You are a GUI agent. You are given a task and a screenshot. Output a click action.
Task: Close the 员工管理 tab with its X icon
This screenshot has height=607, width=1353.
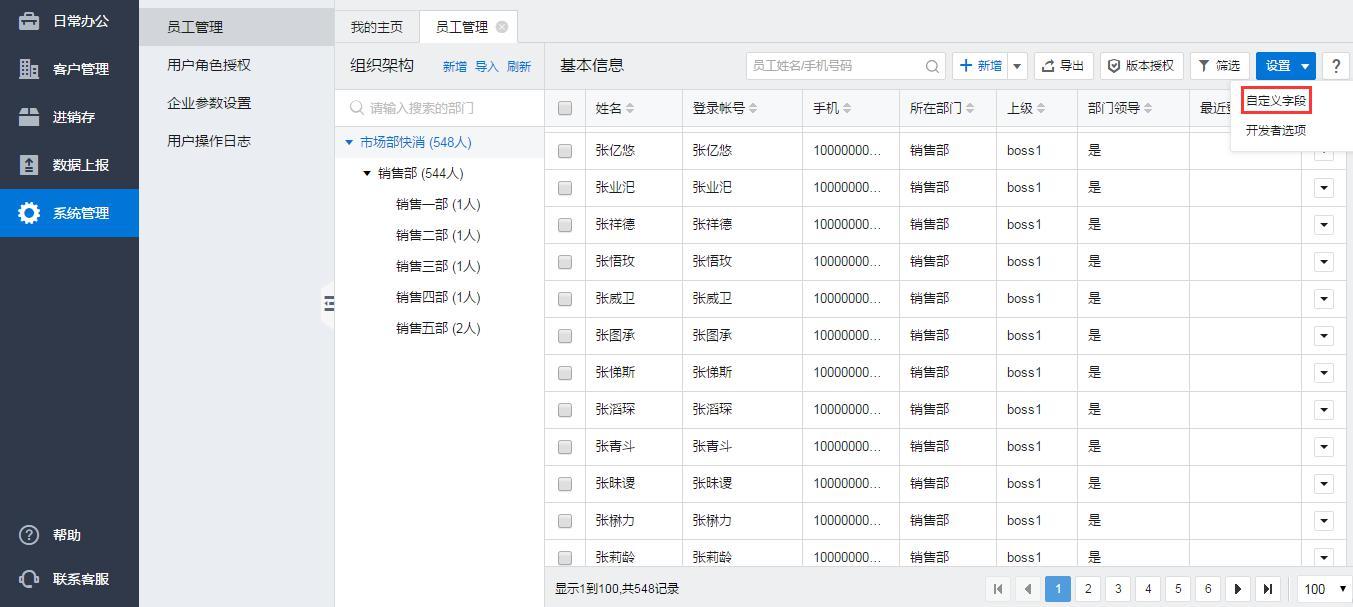point(502,27)
